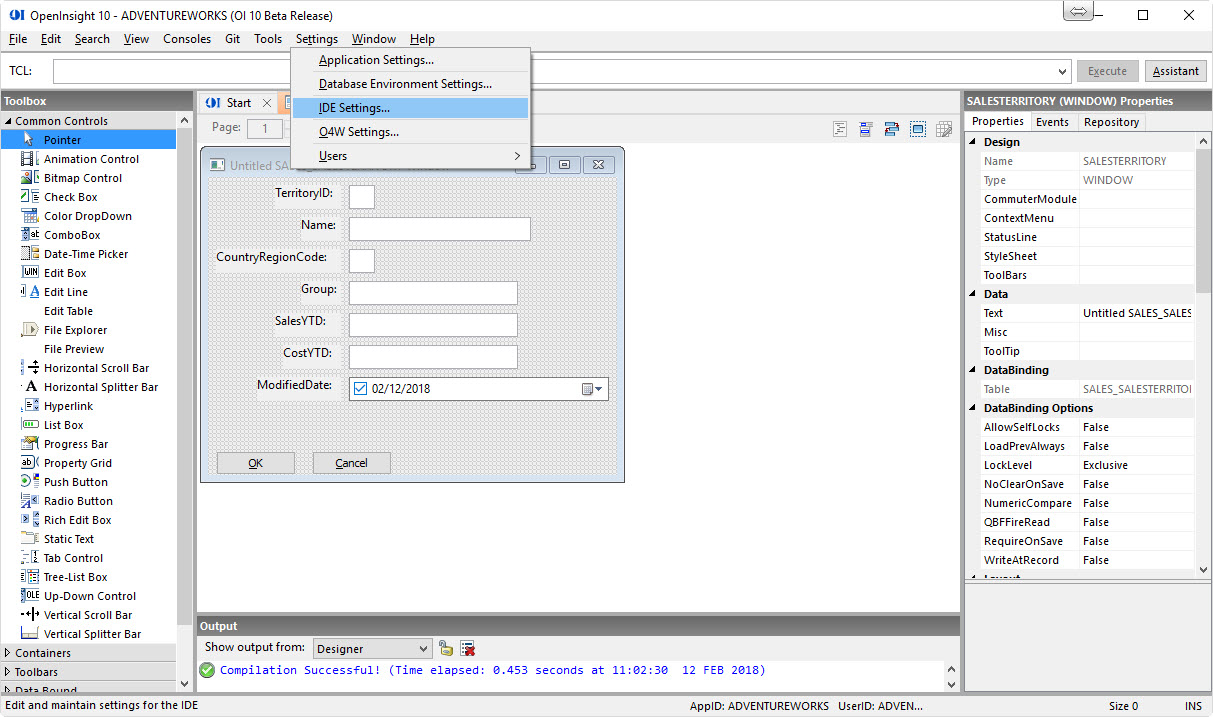1213x717 pixels.
Task: Collapse the Design property group
Action: pos(974,142)
